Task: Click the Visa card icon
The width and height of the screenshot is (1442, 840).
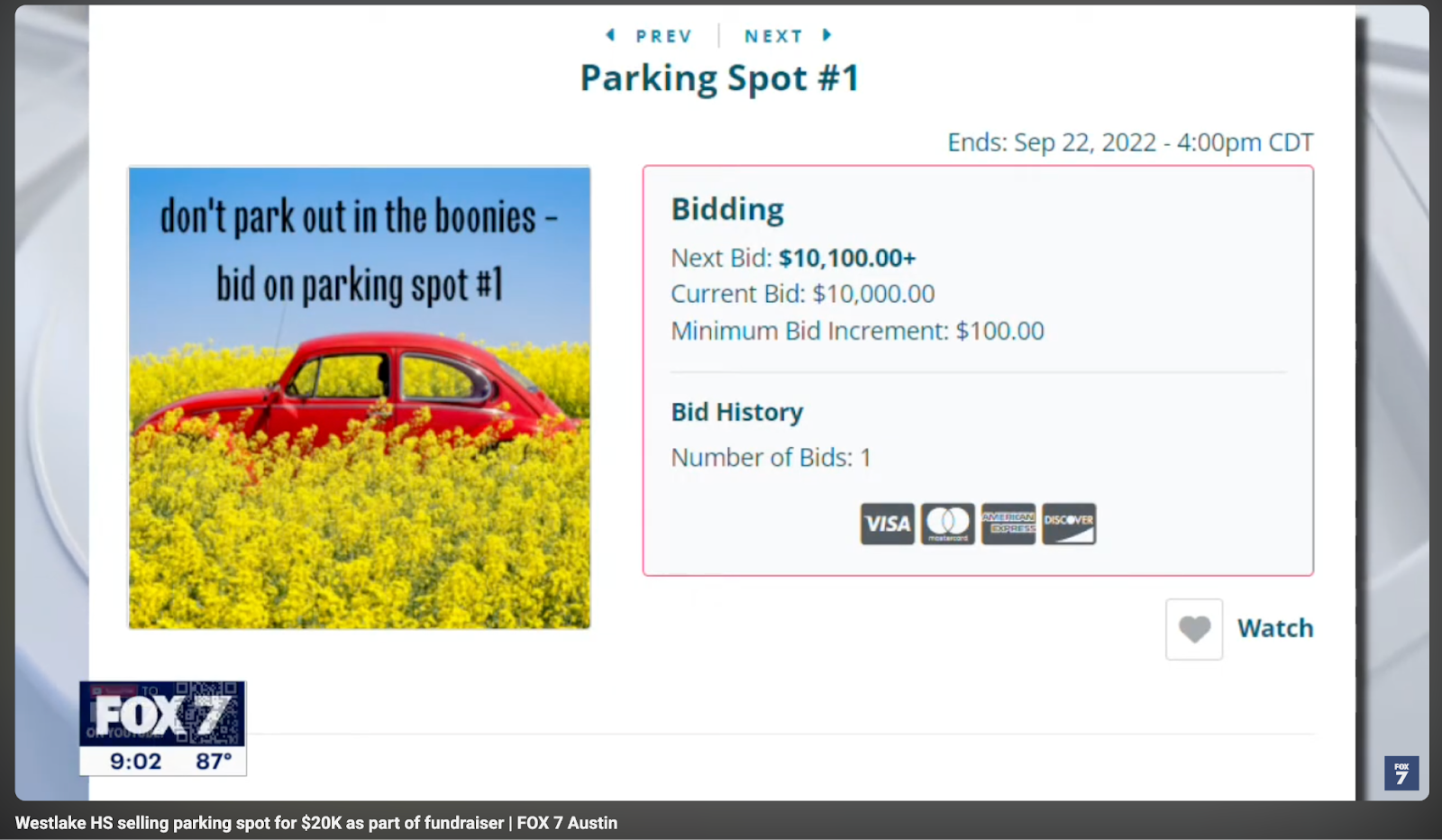Action: point(888,524)
